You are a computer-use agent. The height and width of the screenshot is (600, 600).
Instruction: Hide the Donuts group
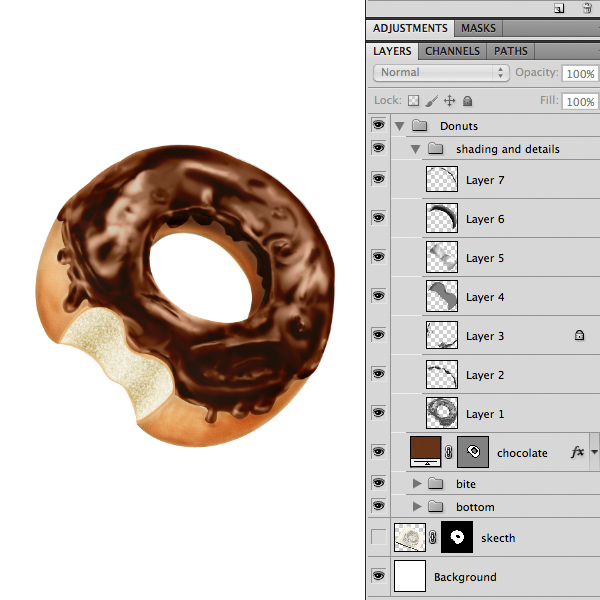(378, 125)
